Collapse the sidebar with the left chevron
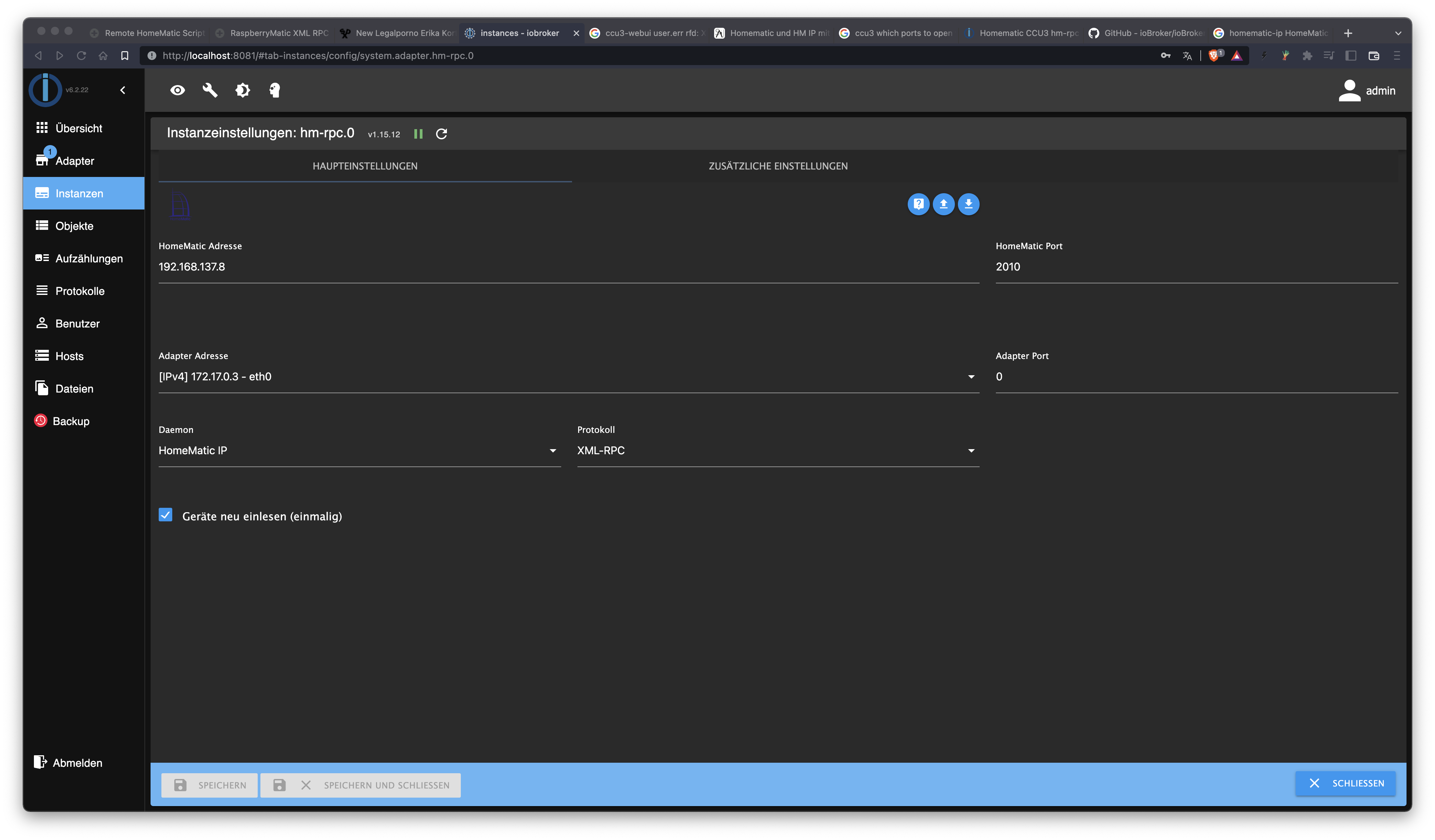Screen dimensions: 1435x840 pos(122,91)
